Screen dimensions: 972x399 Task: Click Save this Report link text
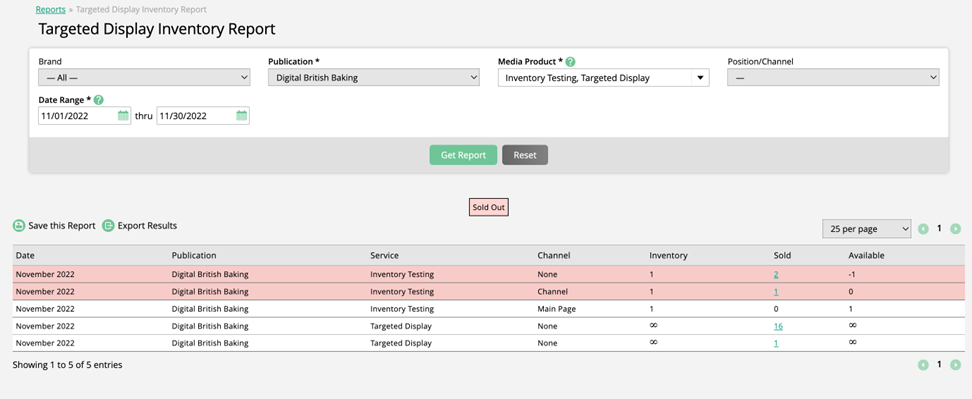pyautogui.click(x=62, y=226)
